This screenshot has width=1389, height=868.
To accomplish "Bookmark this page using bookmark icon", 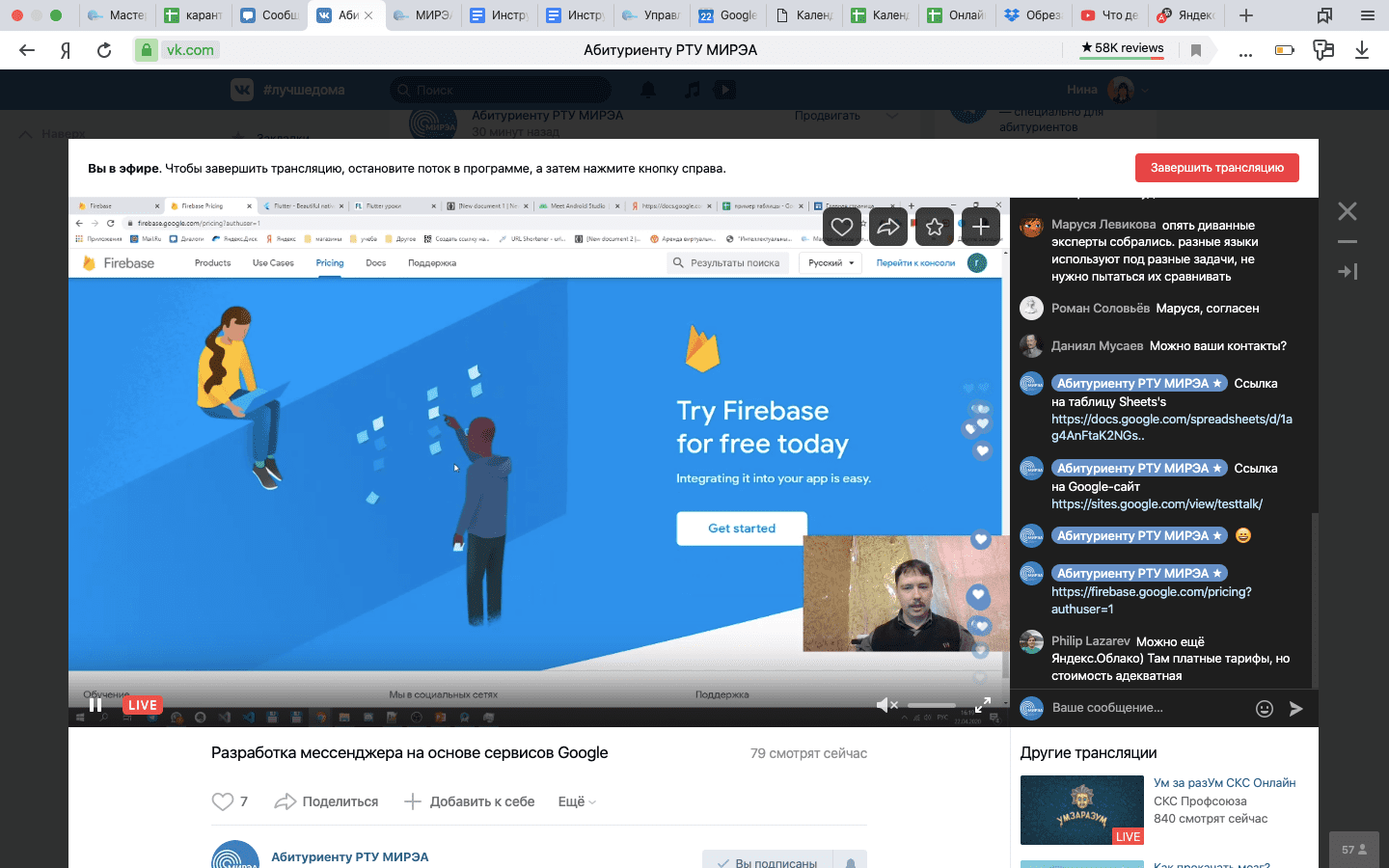I will (1196, 50).
